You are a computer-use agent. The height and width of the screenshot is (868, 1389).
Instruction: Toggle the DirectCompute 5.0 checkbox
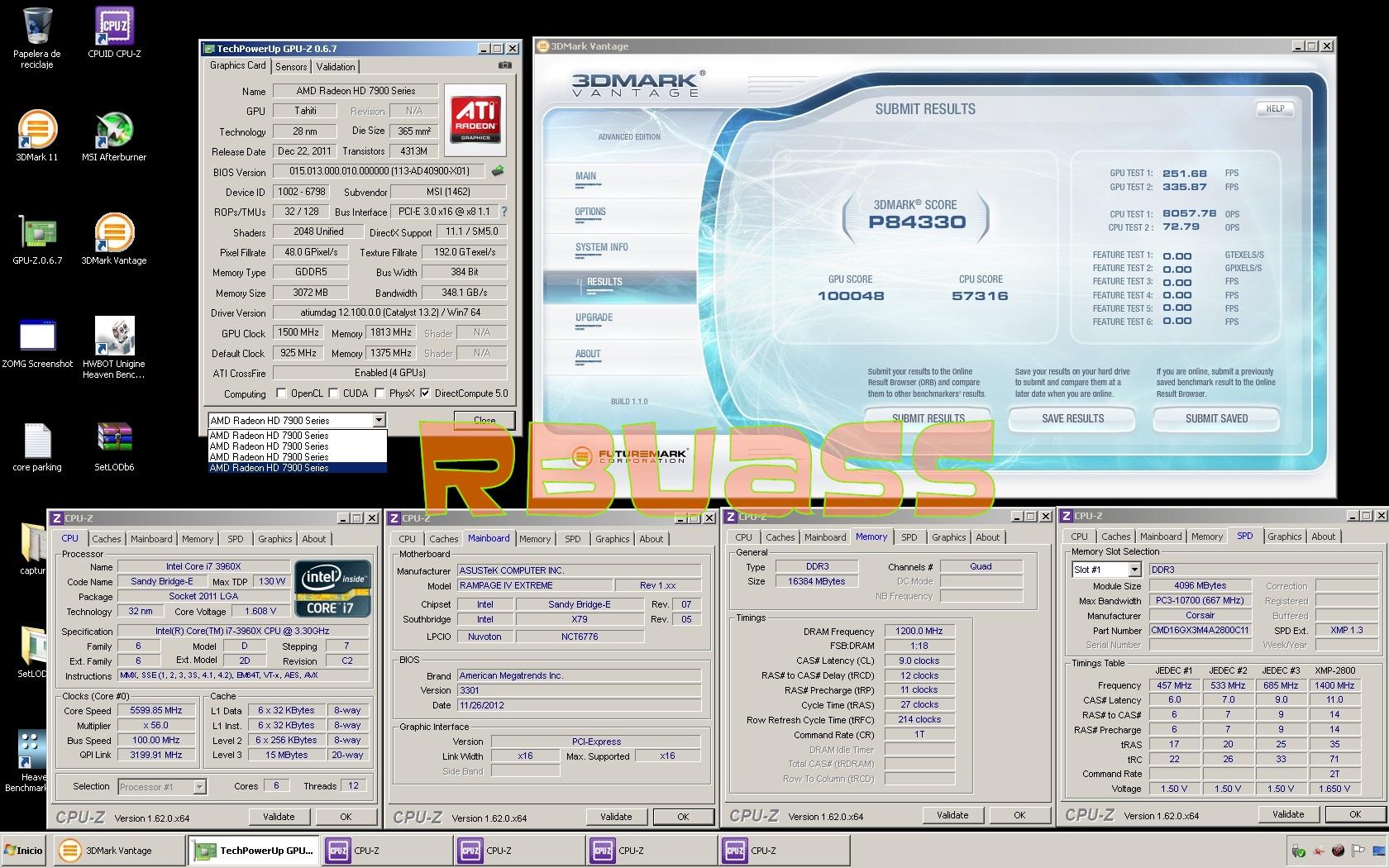[425, 393]
